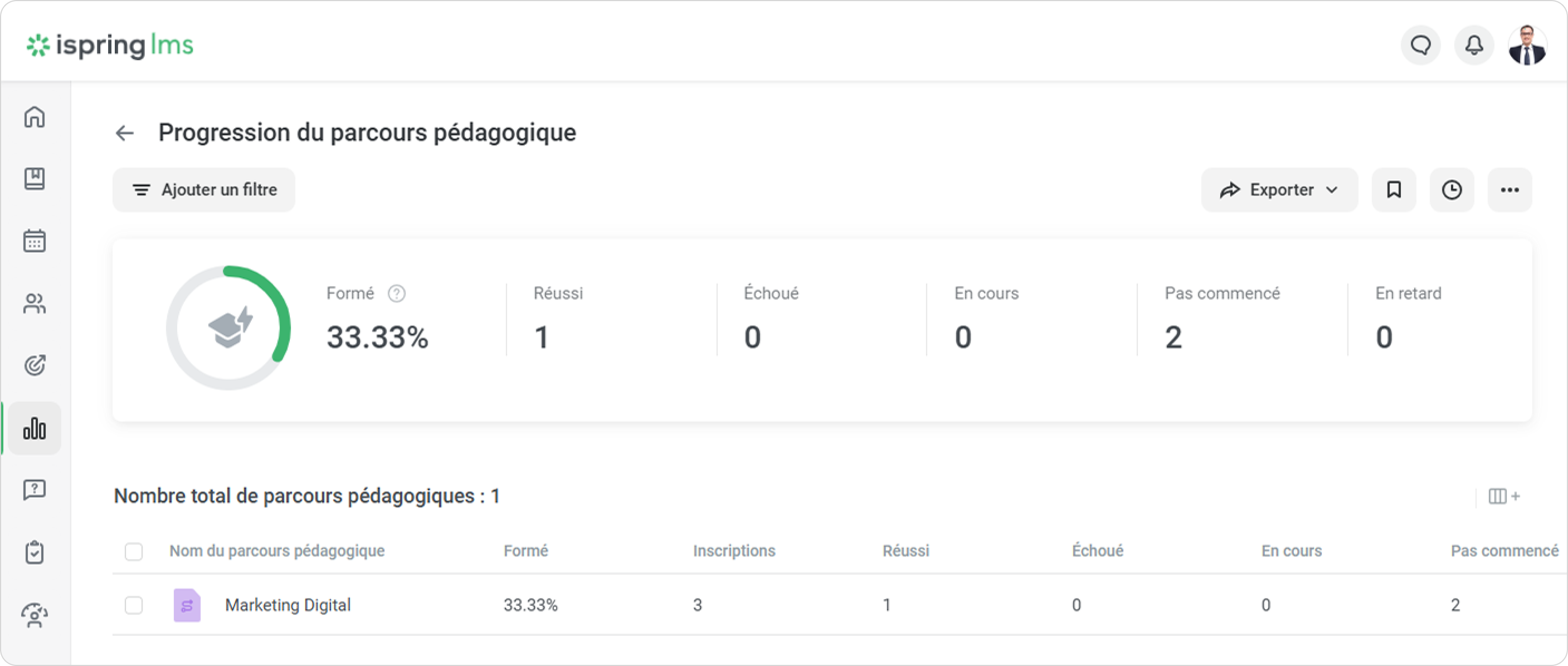Go to Home in the sidebar
This screenshot has width=1568, height=666.
(35, 117)
